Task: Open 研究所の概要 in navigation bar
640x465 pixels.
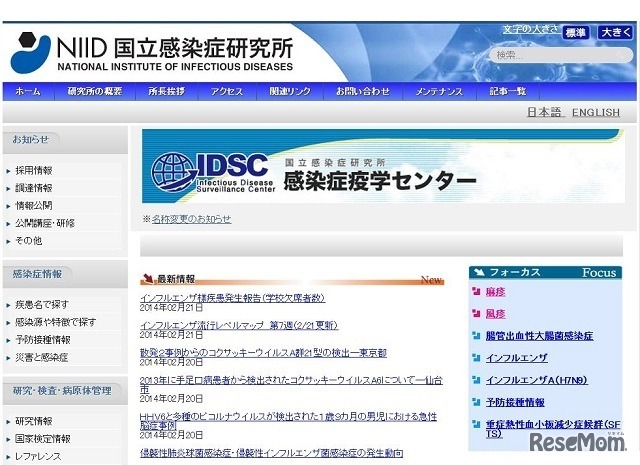Action: tap(95, 91)
